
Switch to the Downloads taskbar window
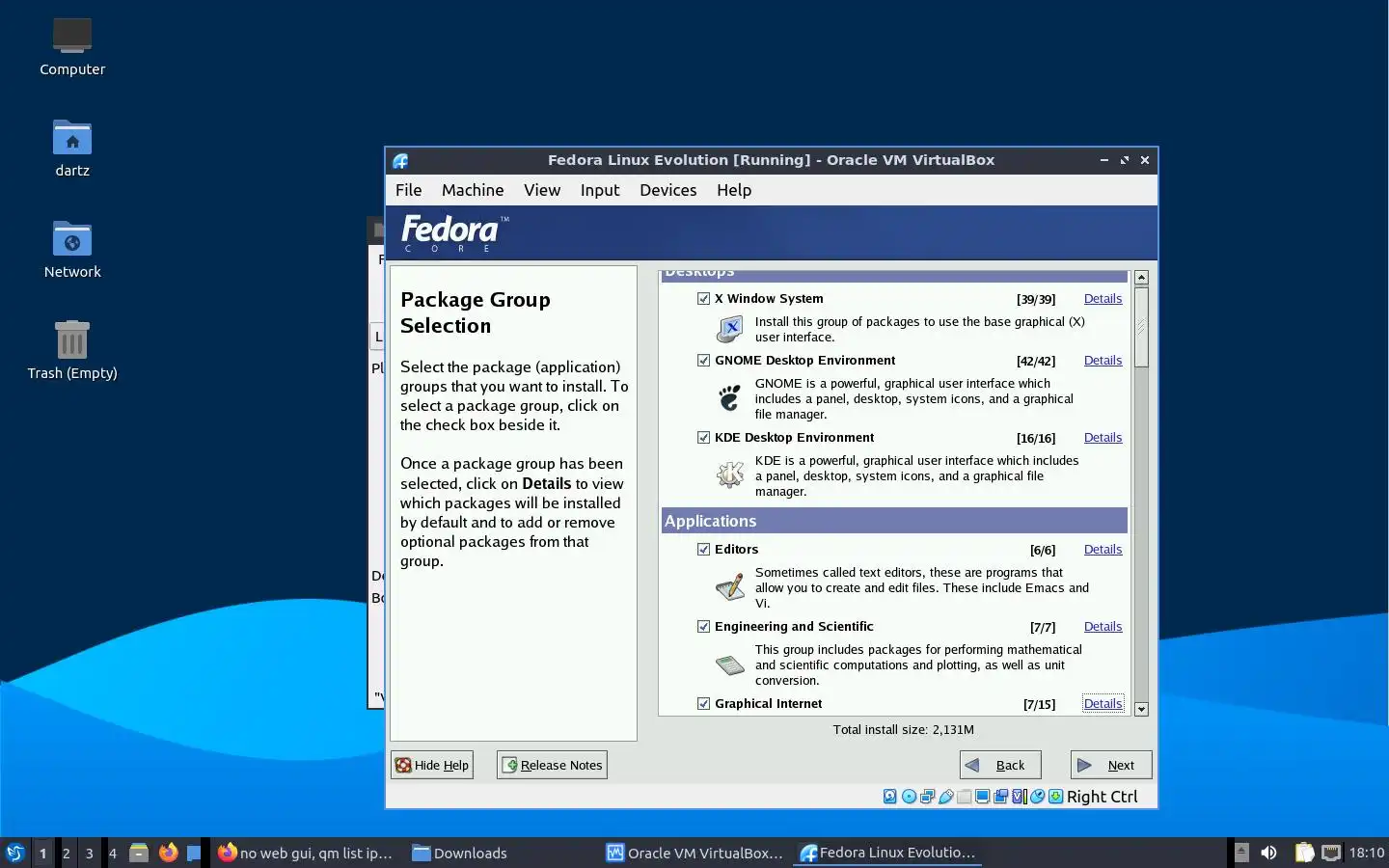pos(460,853)
